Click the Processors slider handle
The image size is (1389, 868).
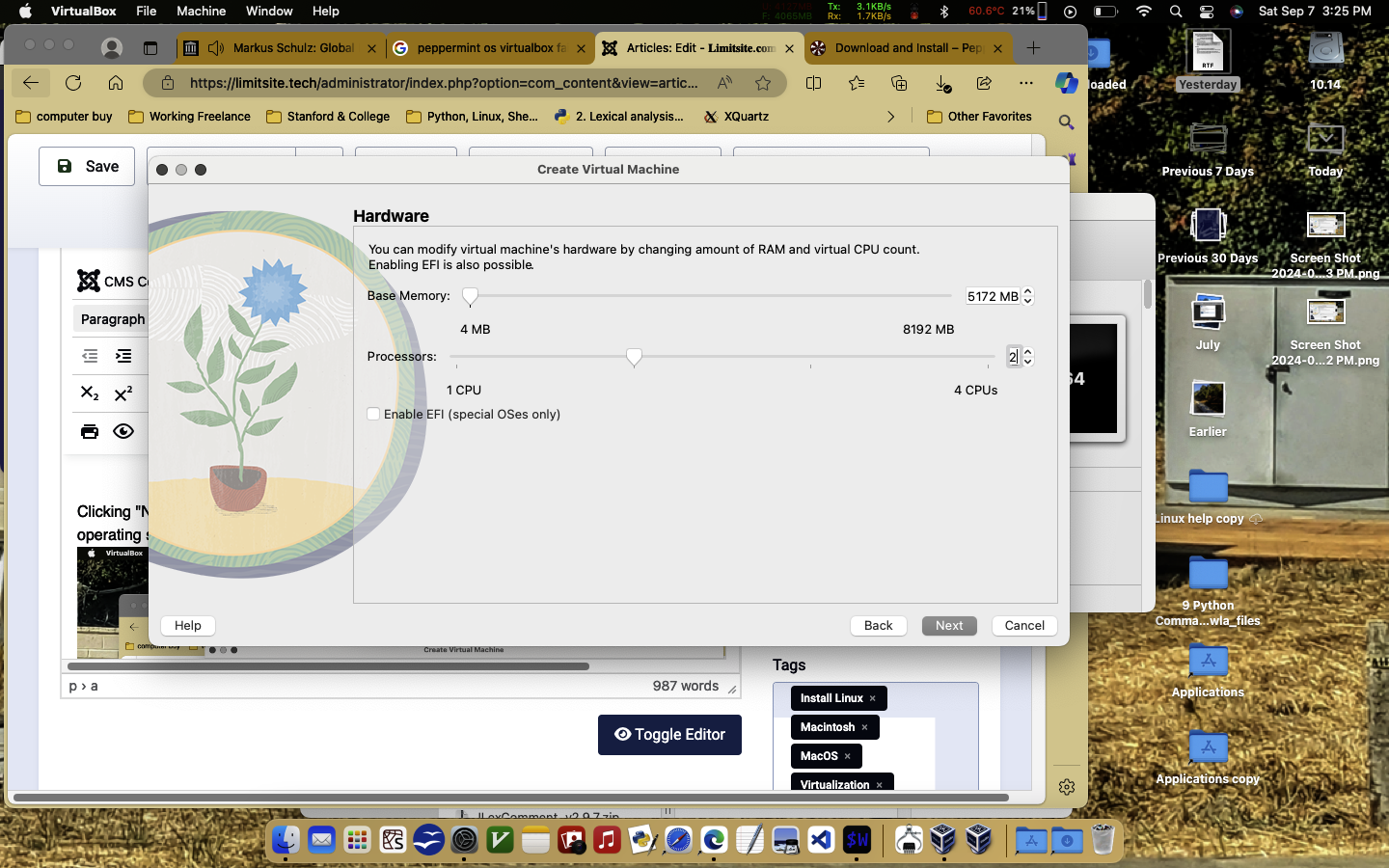click(x=634, y=357)
